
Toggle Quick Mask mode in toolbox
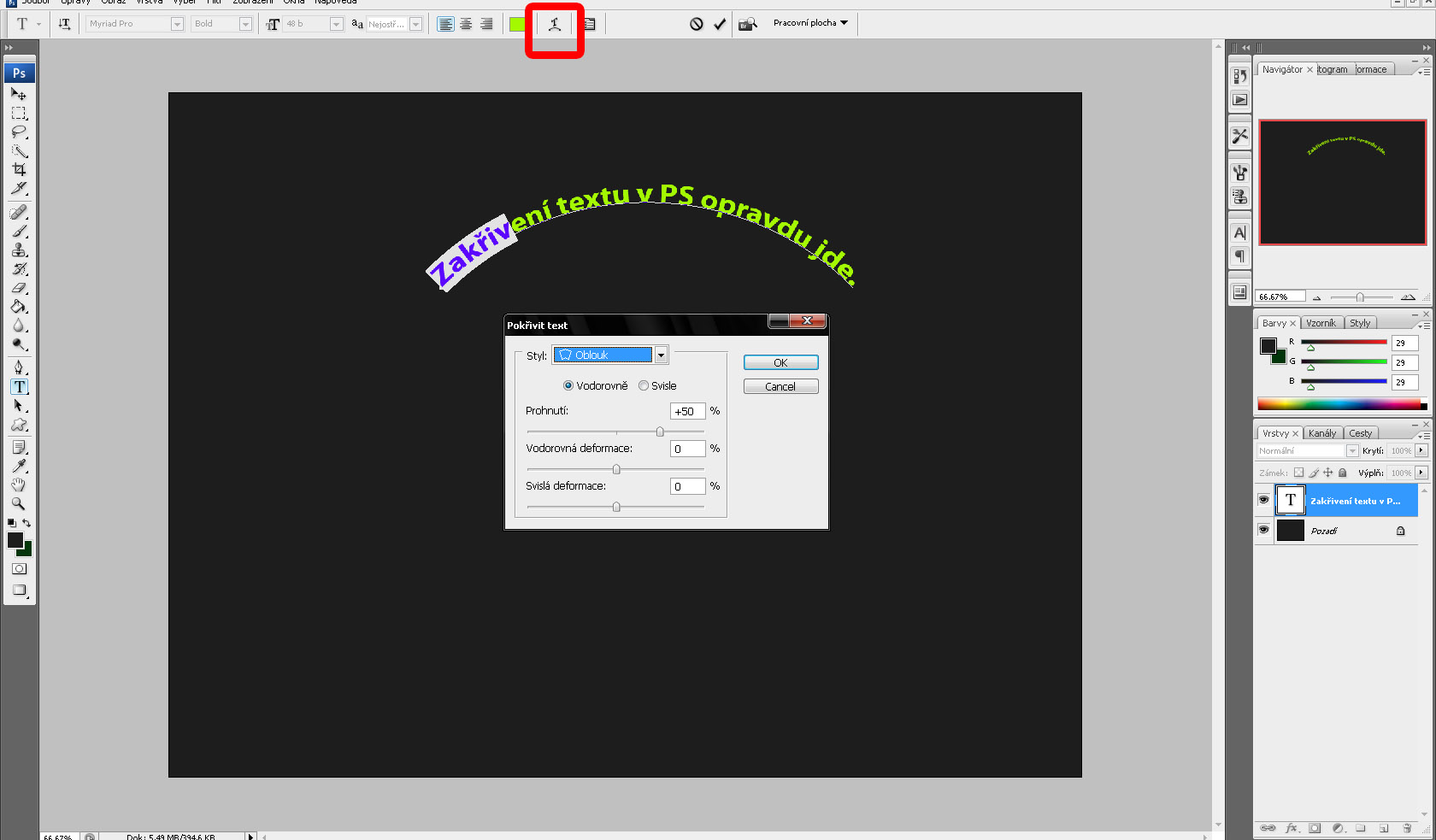(x=19, y=569)
